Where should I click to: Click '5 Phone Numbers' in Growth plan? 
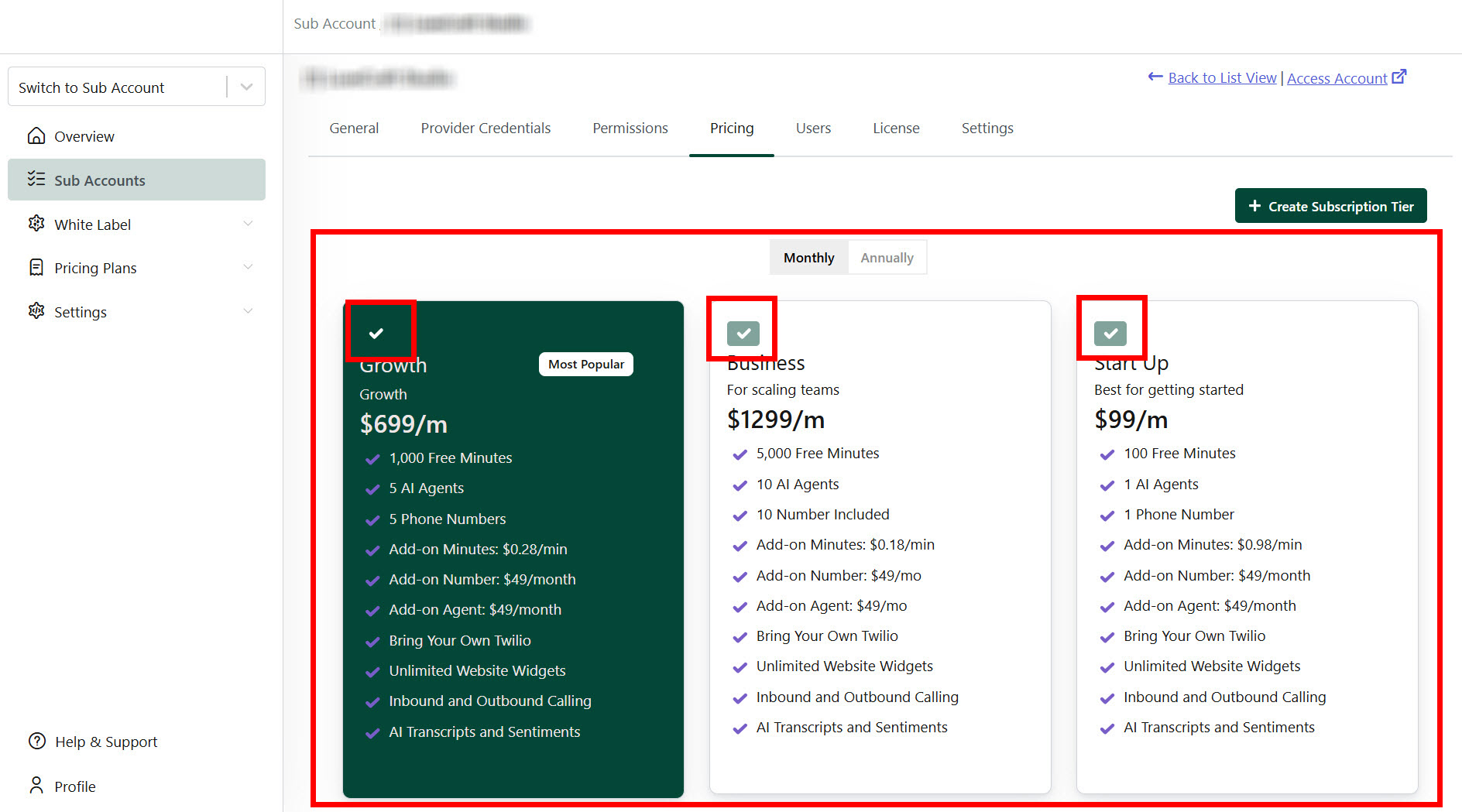point(447,519)
